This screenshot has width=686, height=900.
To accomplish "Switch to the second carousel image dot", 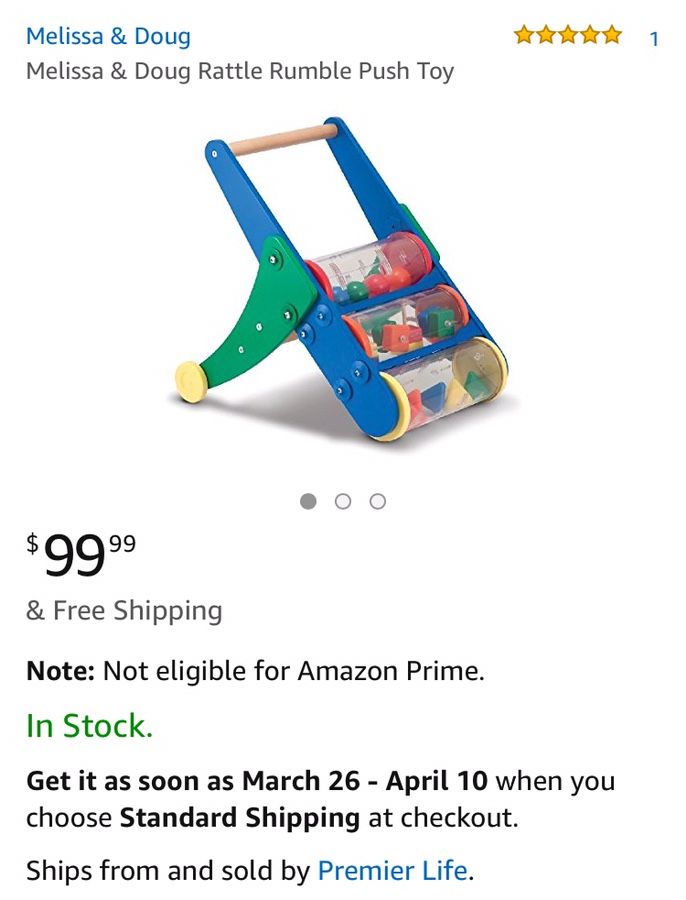I will click(343, 501).
